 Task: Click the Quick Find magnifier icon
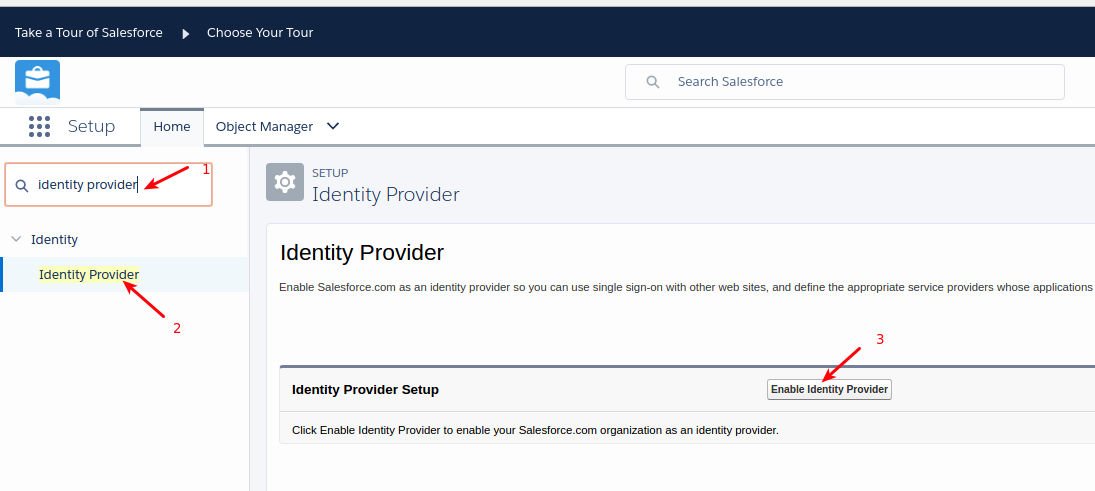point(22,185)
